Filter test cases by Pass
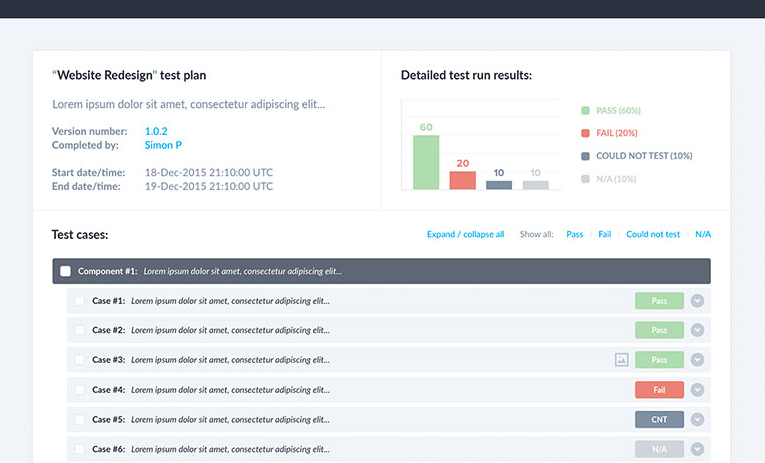Image resolution: width=765 pixels, height=463 pixels. [575, 234]
